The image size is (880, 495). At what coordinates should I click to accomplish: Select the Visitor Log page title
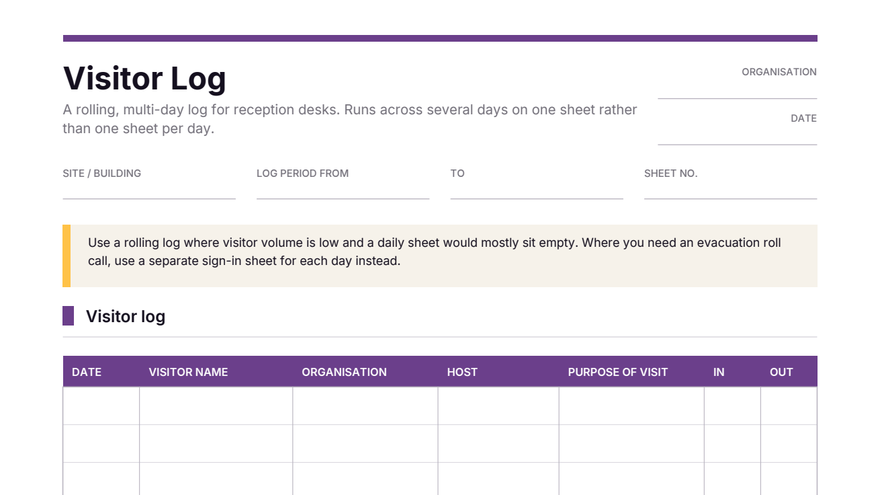click(145, 78)
